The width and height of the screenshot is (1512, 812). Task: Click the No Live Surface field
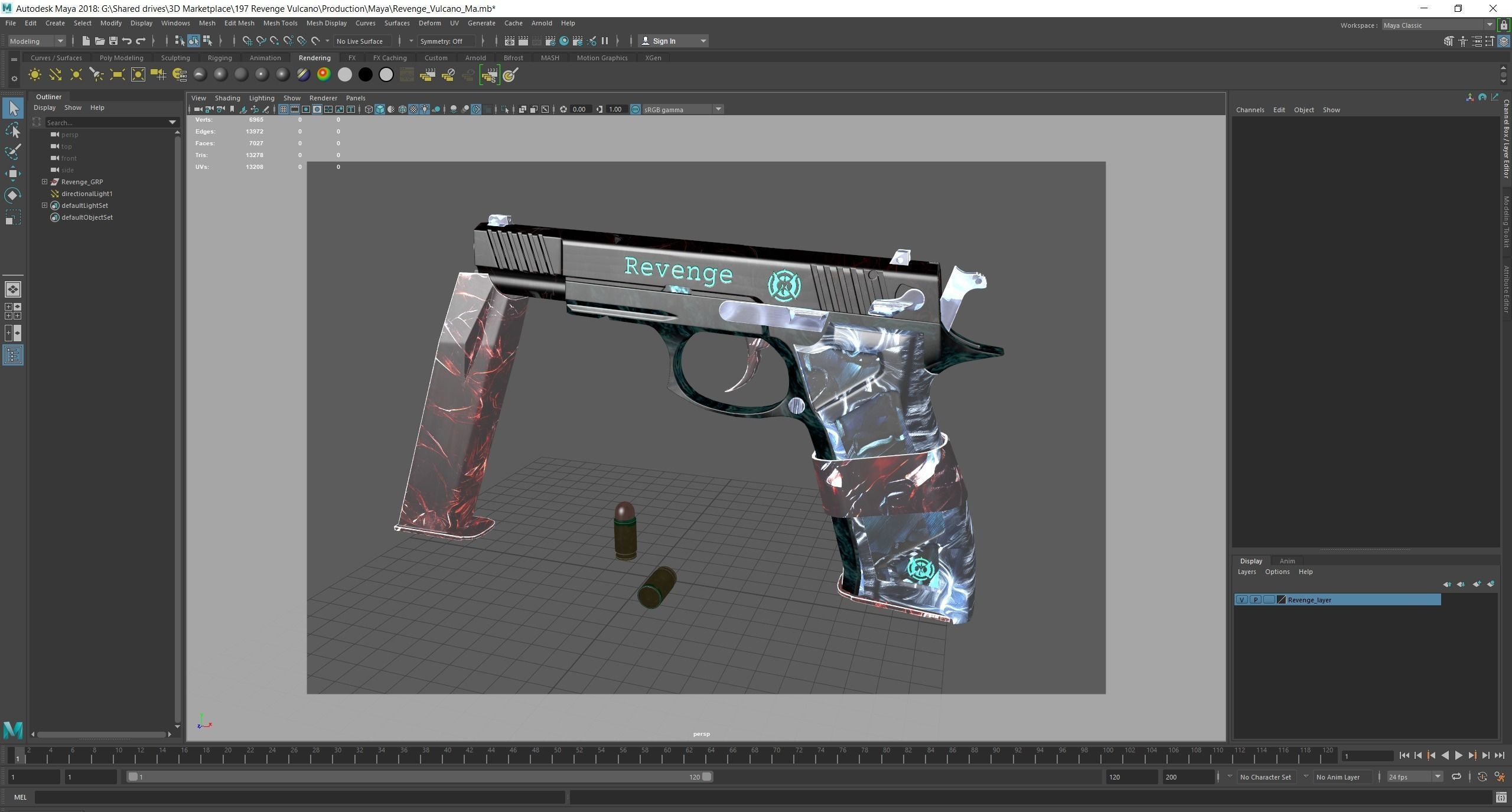(x=362, y=41)
